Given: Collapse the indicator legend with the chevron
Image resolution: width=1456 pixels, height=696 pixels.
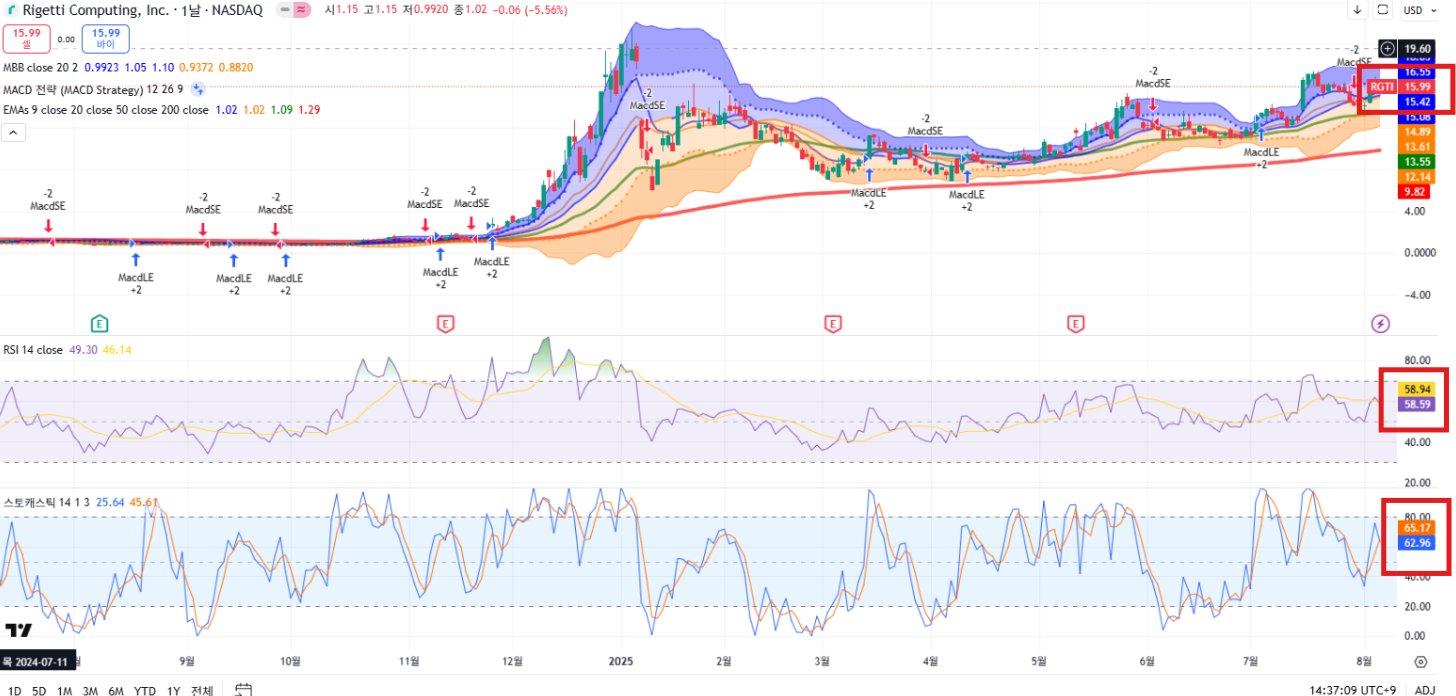Looking at the screenshot, I should pyautogui.click(x=13, y=132).
